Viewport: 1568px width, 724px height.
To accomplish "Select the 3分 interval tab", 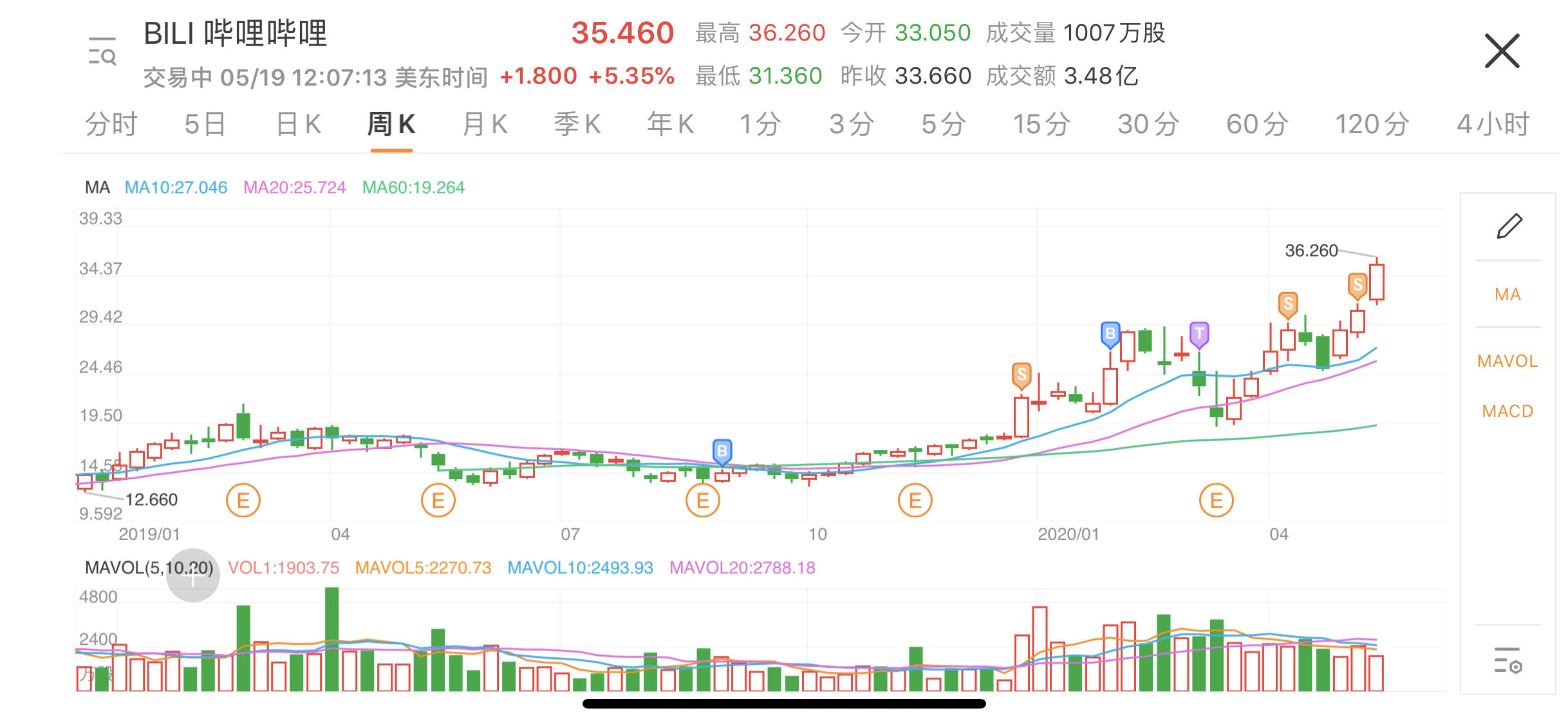I will tap(852, 124).
